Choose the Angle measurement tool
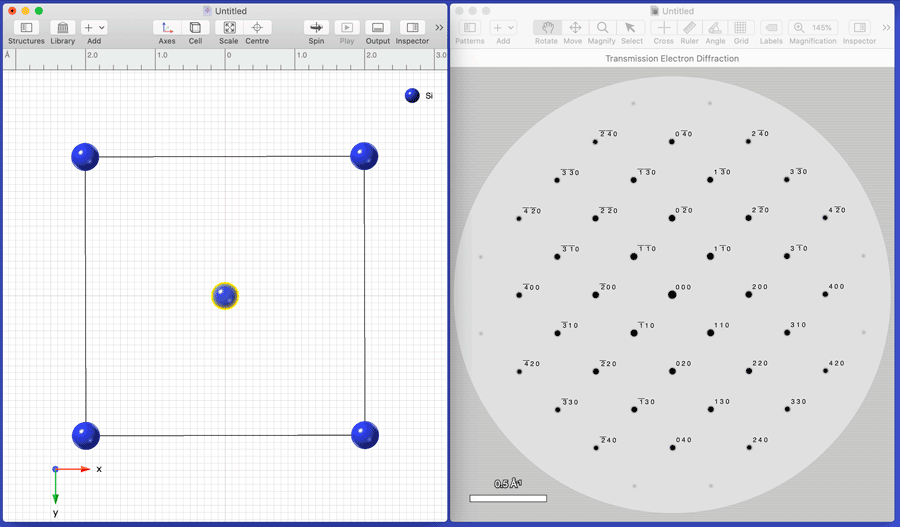Image resolution: width=900 pixels, height=527 pixels. coord(714,28)
